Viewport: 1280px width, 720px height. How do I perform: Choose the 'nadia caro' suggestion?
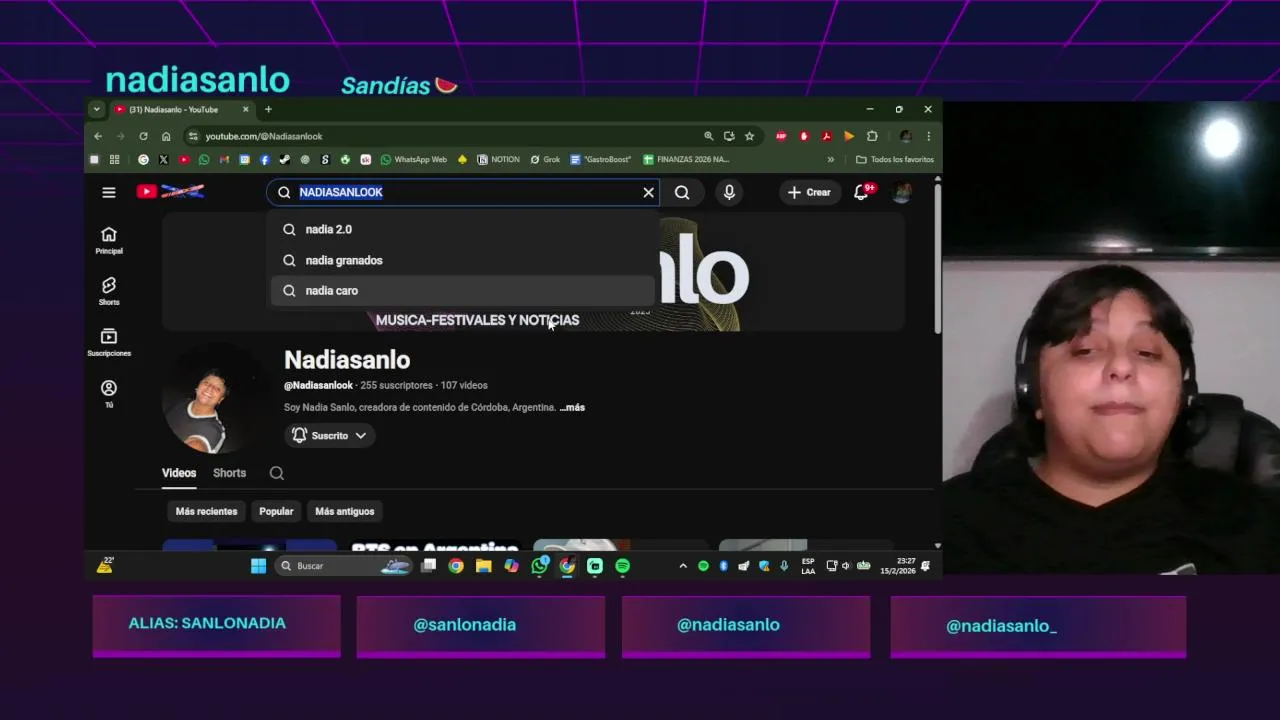click(x=462, y=290)
